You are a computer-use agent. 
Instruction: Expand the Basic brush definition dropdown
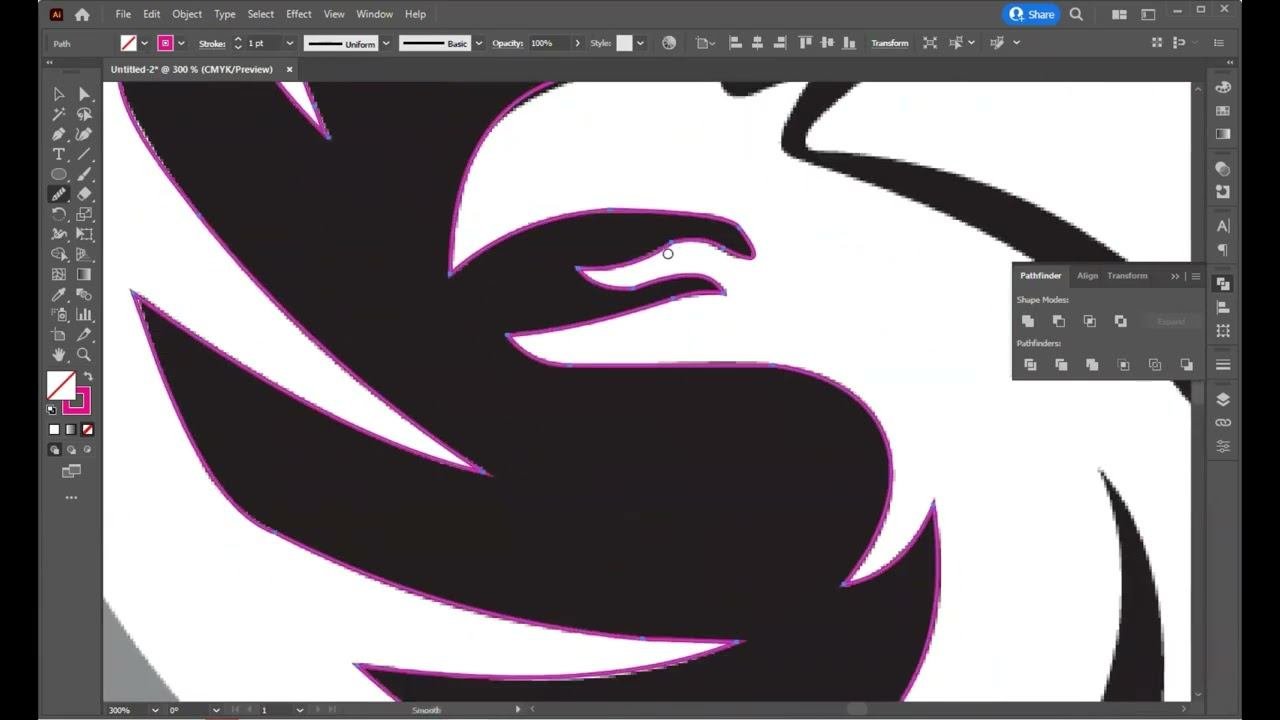[479, 44]
